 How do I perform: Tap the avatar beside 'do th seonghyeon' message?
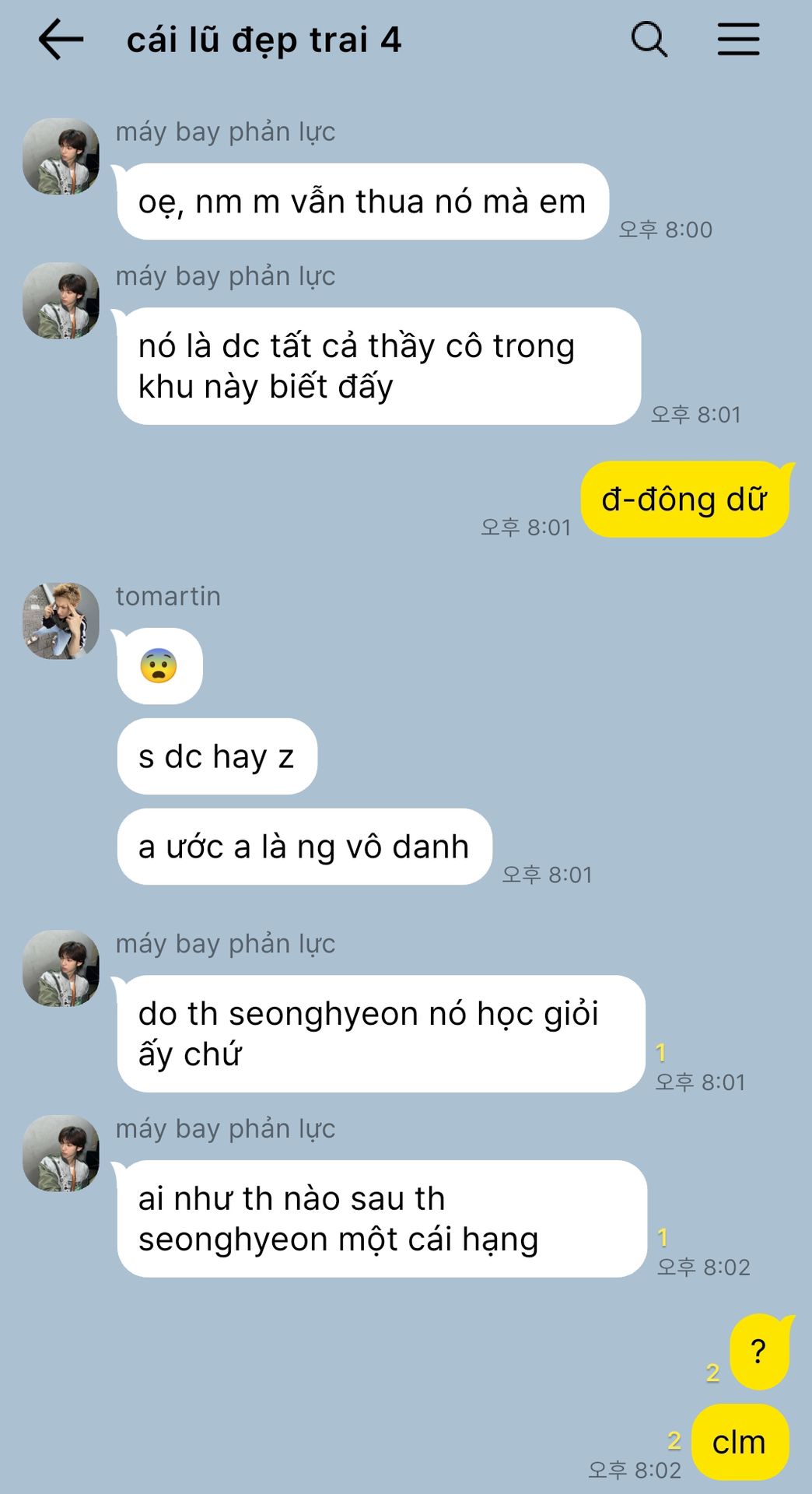coord(61,968)
